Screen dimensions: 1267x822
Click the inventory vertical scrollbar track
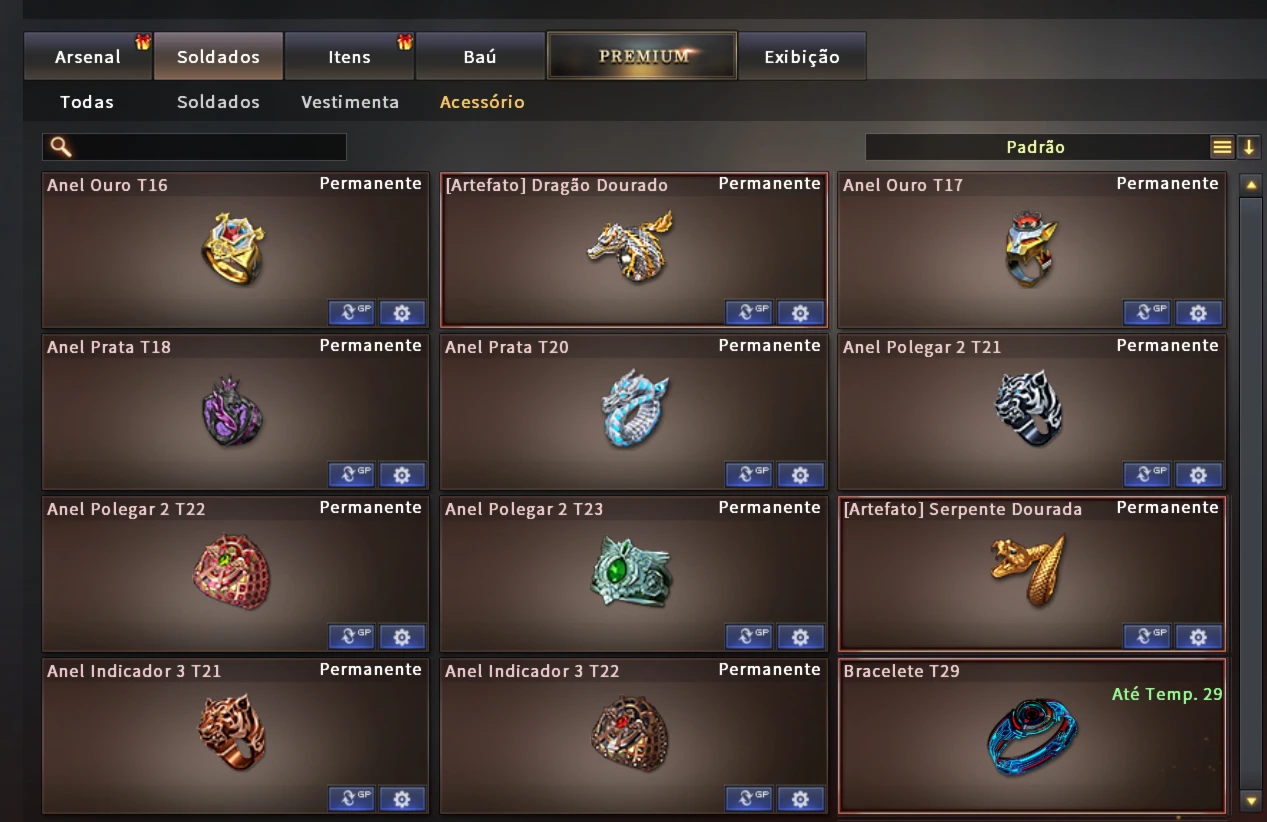click(x=1250, y=492)
